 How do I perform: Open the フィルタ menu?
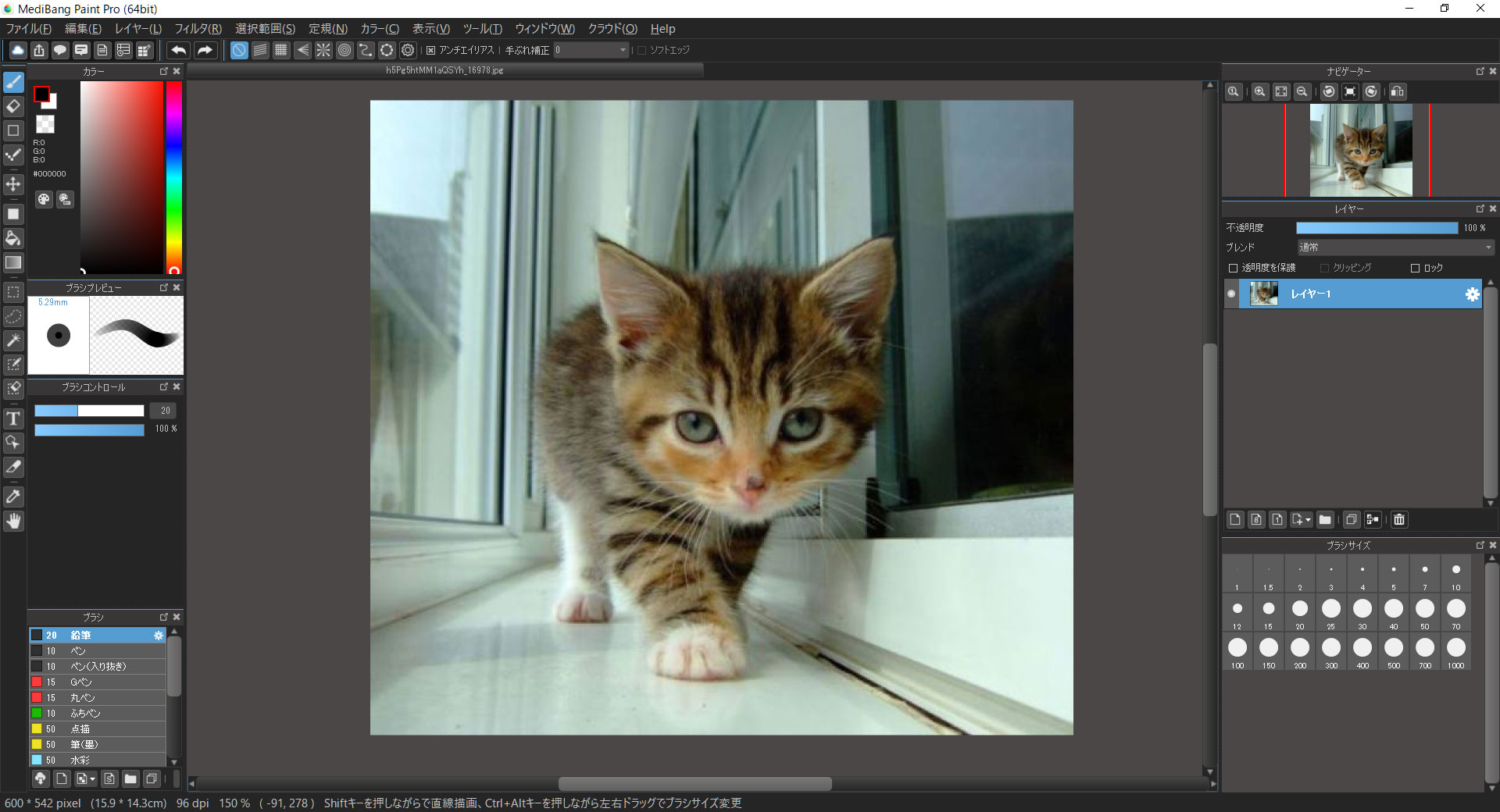click(198, 29)
